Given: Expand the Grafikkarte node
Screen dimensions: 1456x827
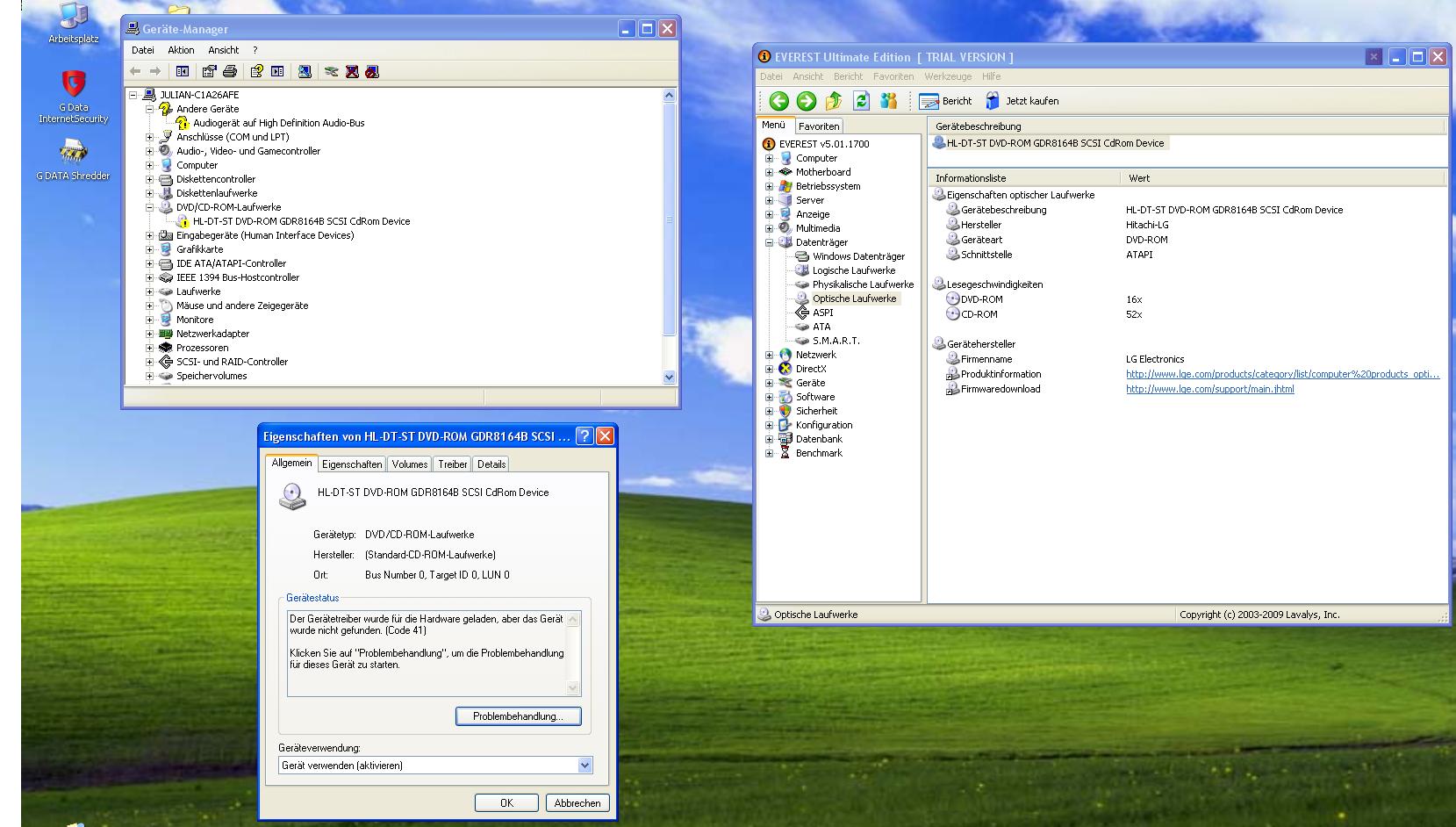Looking at the screenshot, I should click(149, 249).
